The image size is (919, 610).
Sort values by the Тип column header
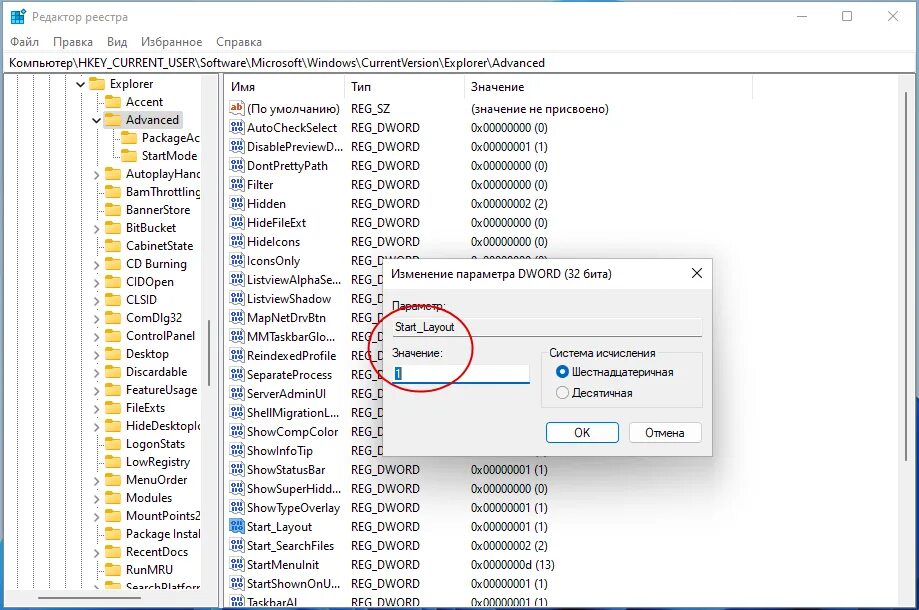(x=404, y=87)
